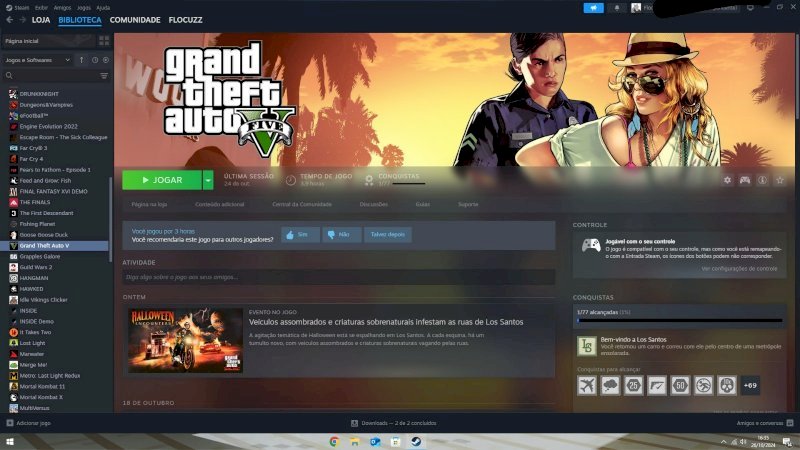Open Ver configurações de controle link

(739, 269)
